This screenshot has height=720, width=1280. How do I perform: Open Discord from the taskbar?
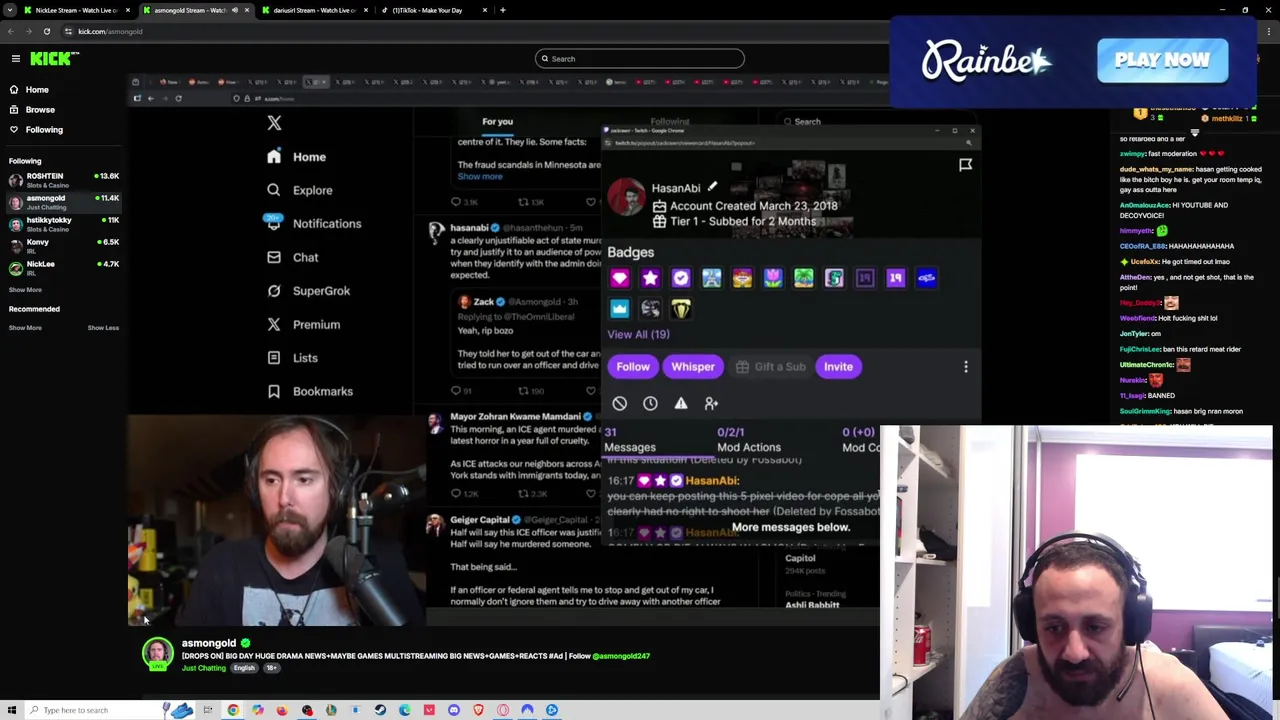454,710
